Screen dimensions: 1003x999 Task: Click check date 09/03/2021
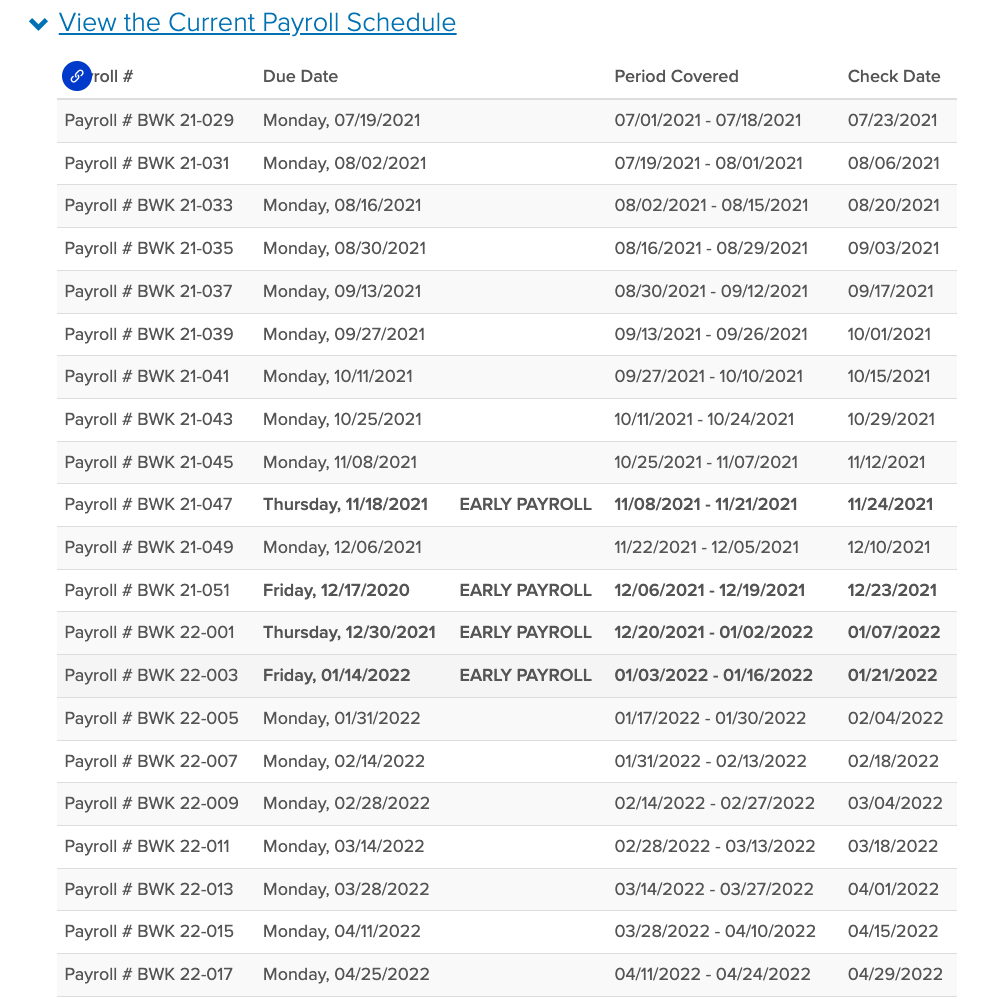[x=894, y=248]
